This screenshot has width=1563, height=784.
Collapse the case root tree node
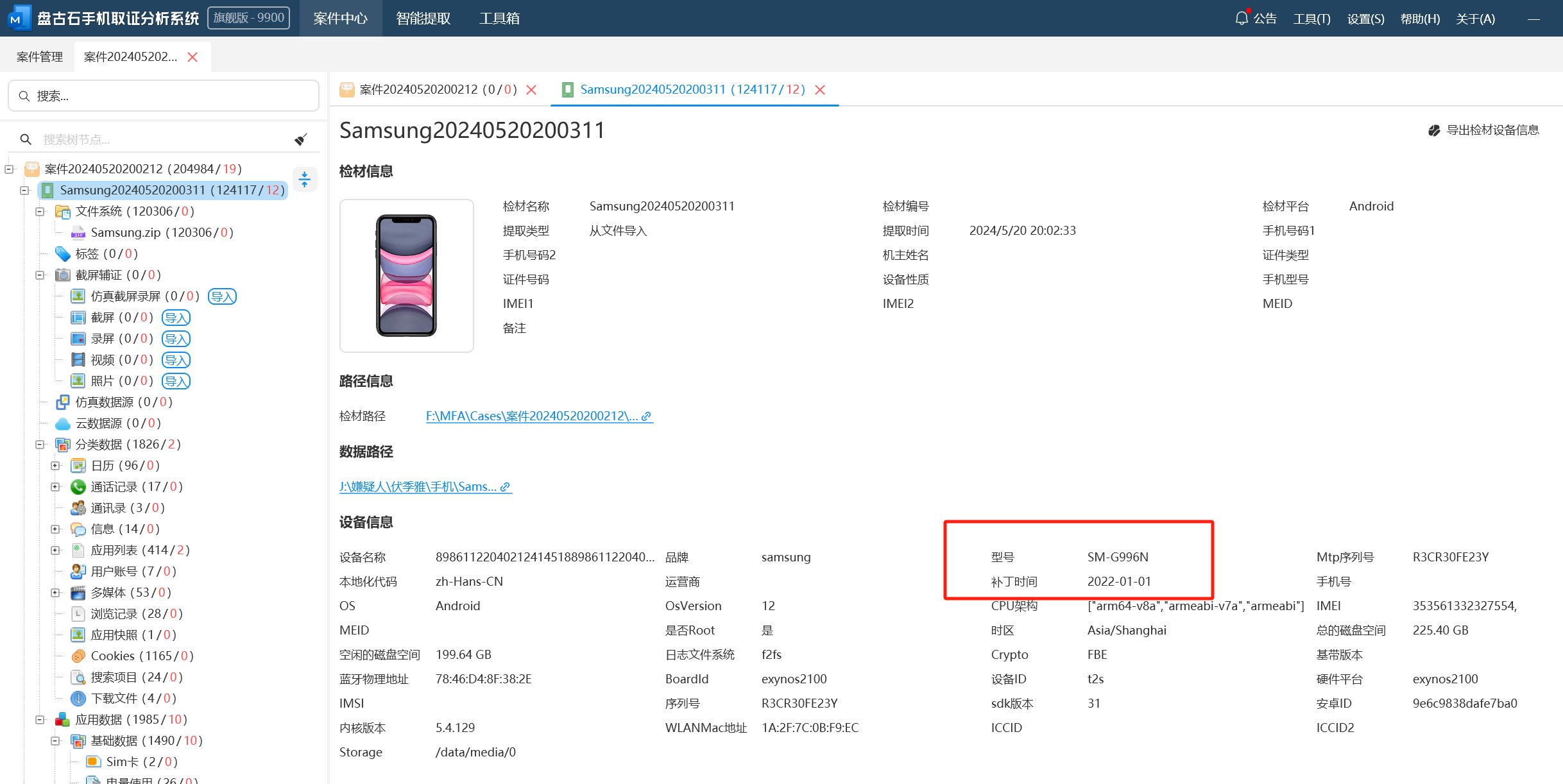click(x=9, y=169)
